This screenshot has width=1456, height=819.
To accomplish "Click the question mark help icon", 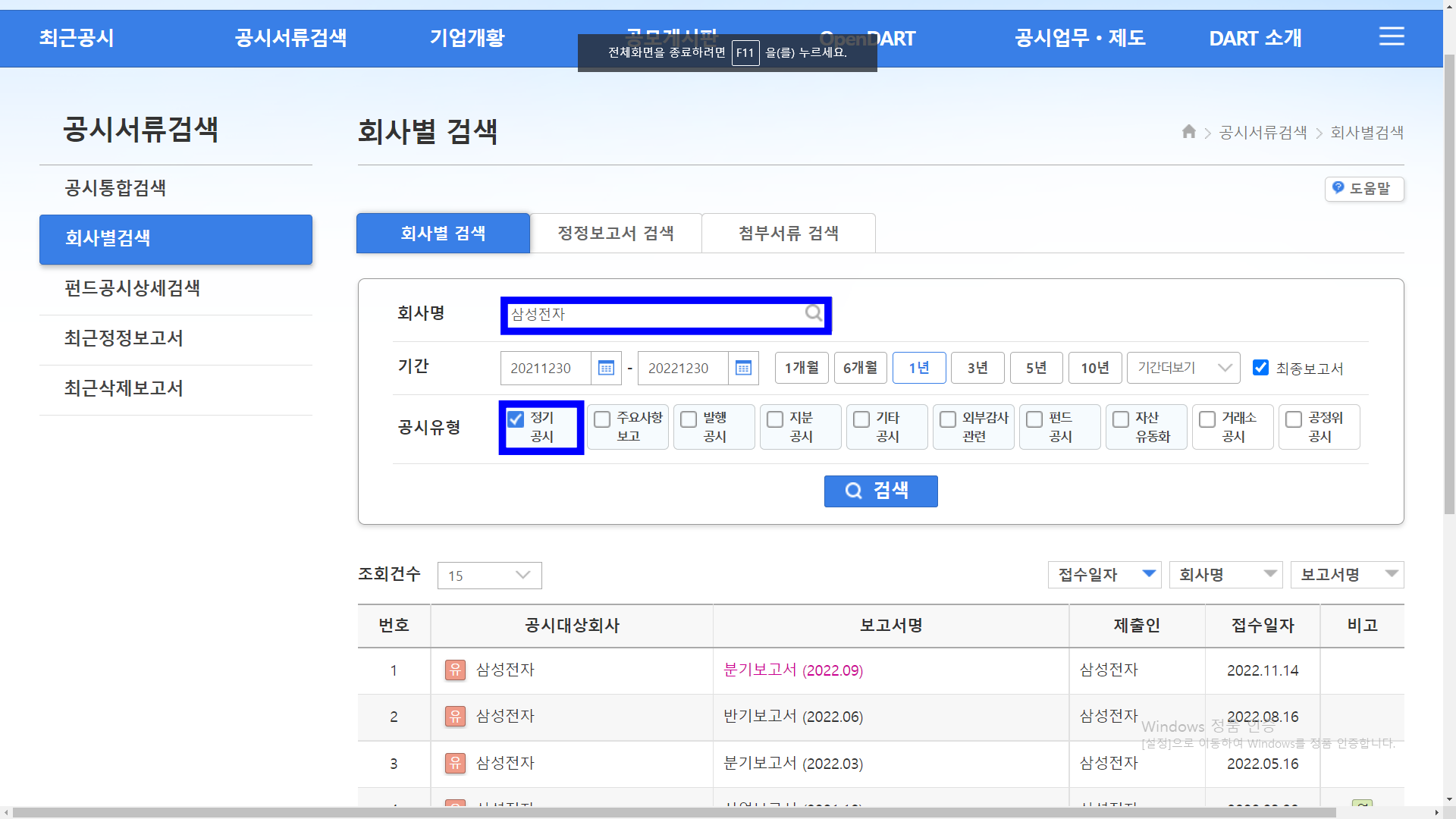I will [1338, 188].
